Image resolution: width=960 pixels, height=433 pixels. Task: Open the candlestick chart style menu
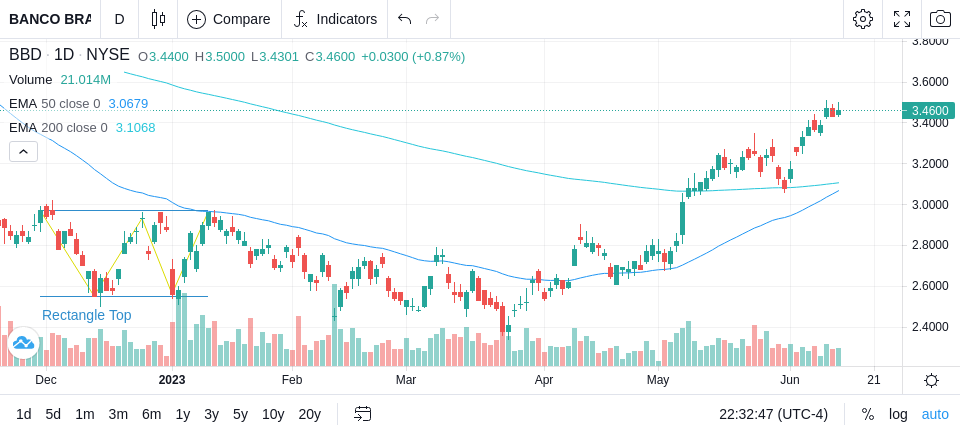[158, 19]
